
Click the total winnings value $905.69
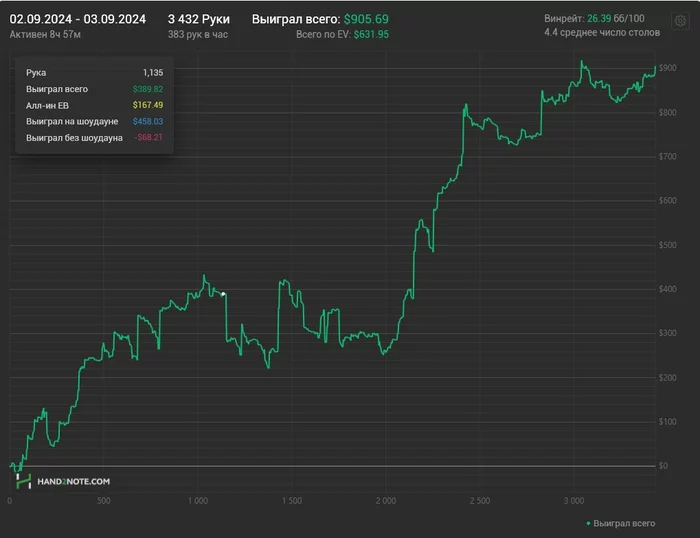click(x=366, y=19)
